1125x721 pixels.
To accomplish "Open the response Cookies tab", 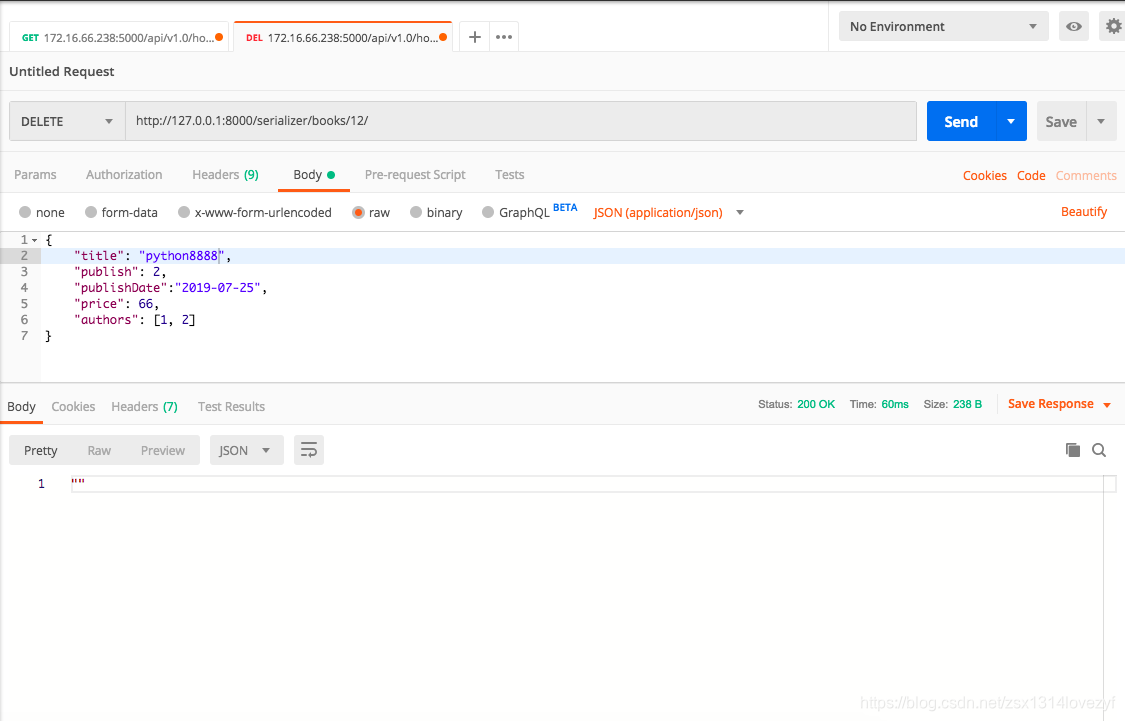I will (x=73, y=406).
